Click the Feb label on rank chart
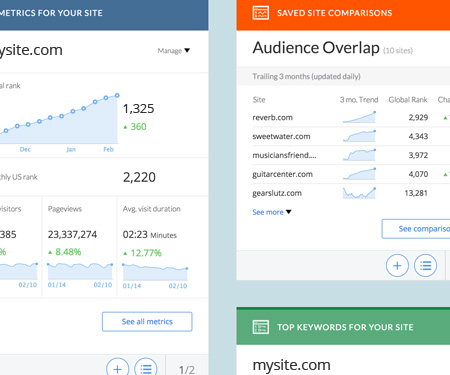The image size is (450, 375). pos(108,149)
